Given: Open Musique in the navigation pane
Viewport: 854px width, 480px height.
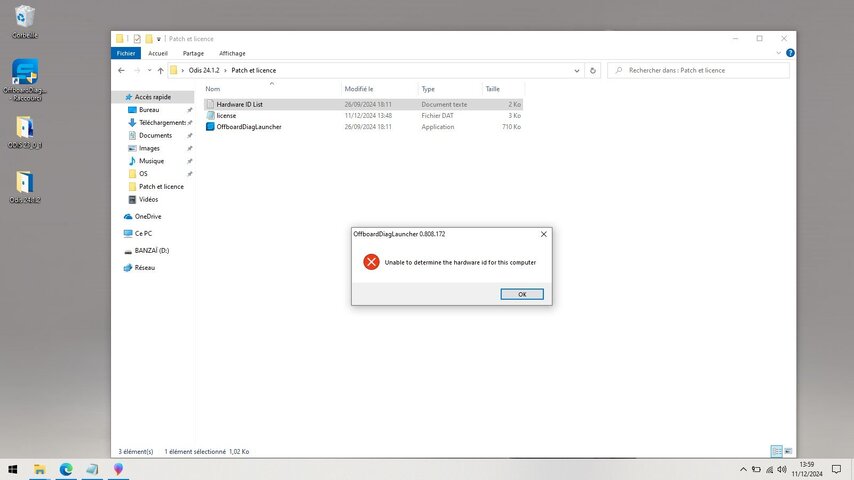Looking at the screenshot, I should point(151,161).
